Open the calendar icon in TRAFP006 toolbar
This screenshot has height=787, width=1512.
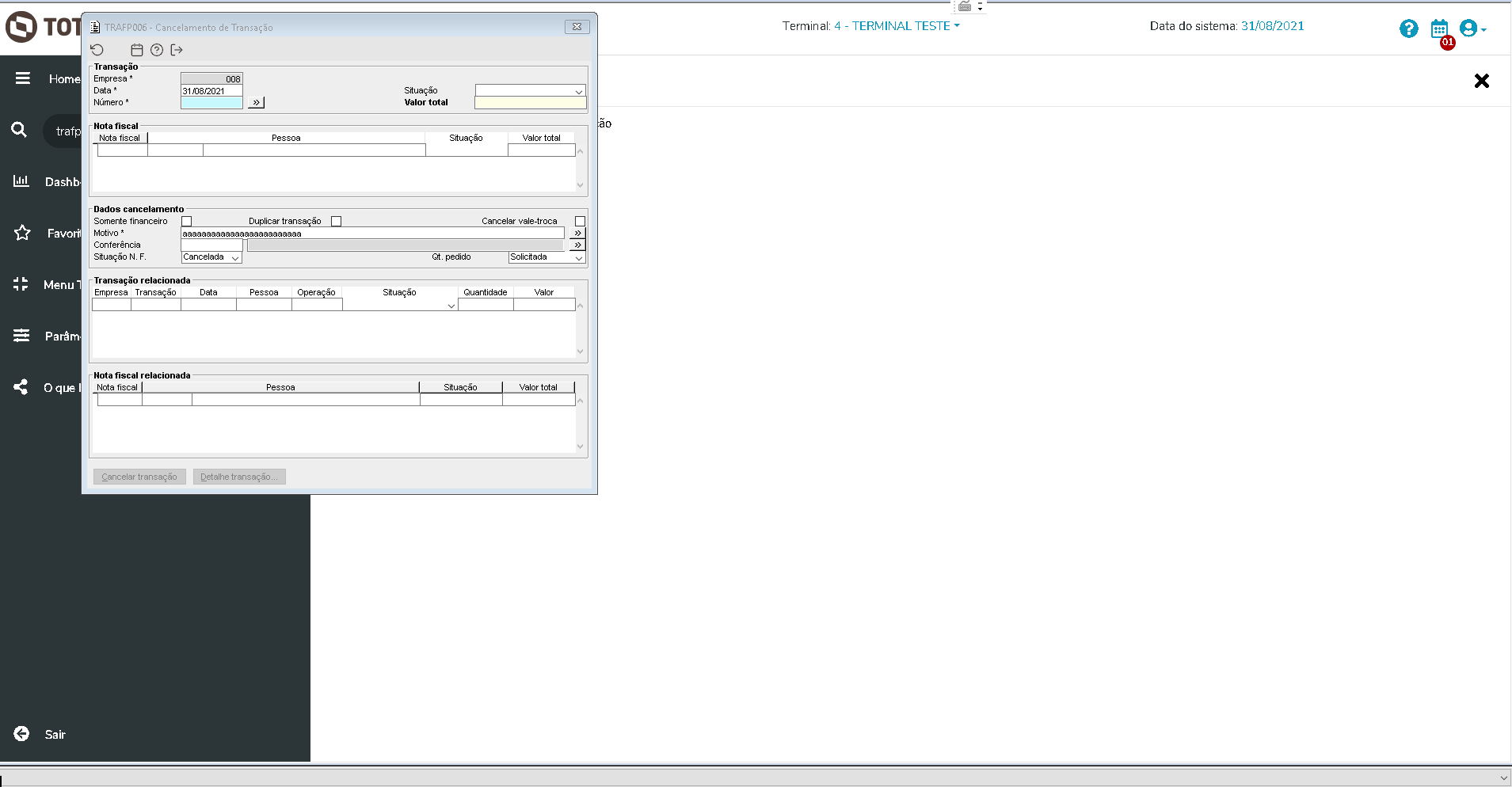coord(137,50)
